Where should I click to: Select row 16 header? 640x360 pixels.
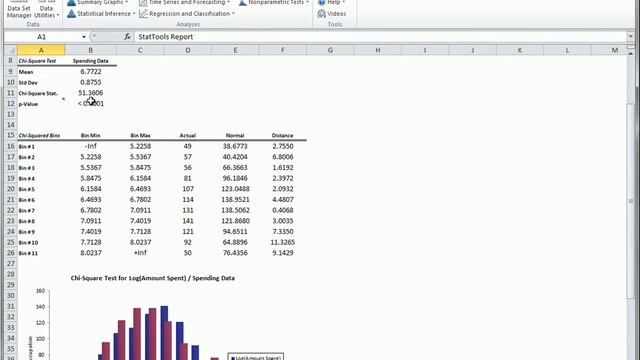click(x=11, y=146)
